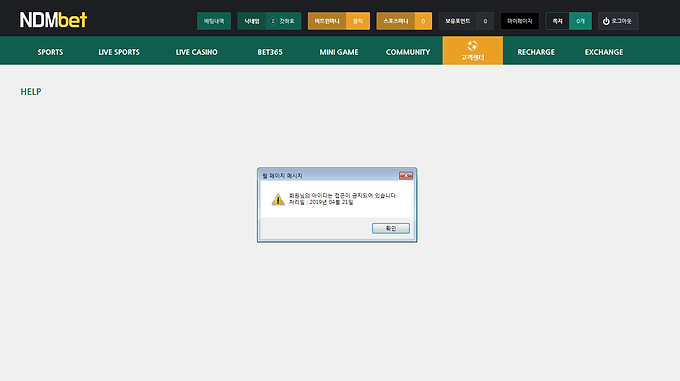Open 마이페이지 my page
The height and width of the screenshot is (381, 680).
tap(520, 21)
